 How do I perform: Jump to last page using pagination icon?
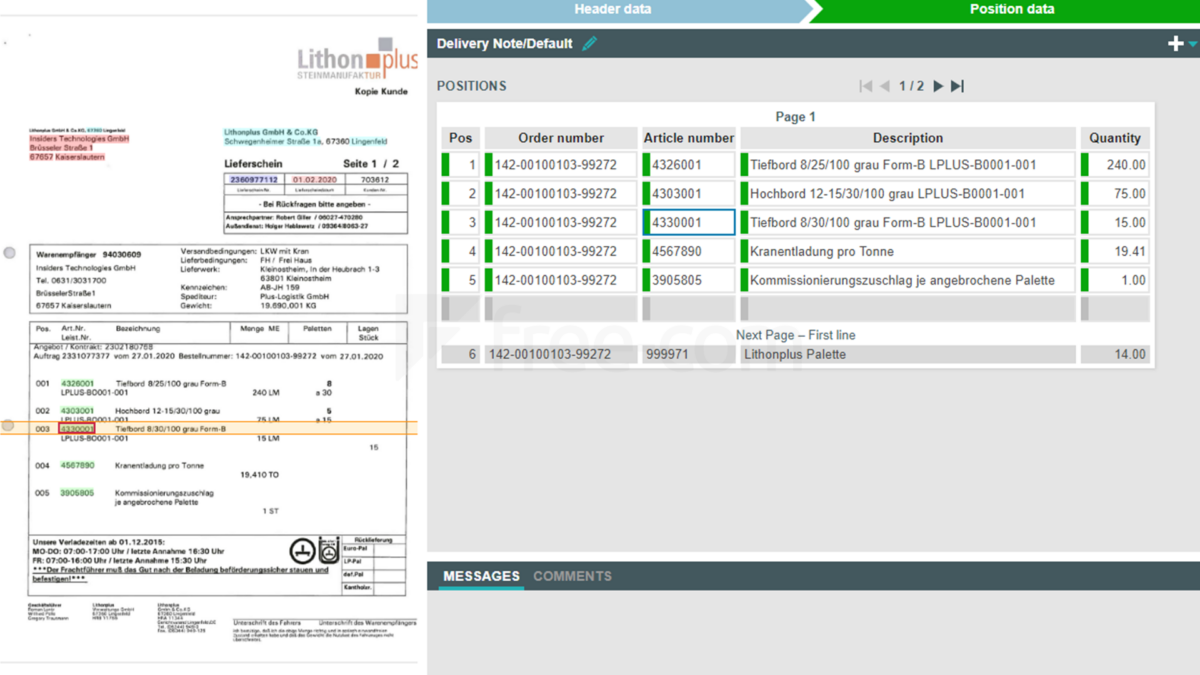coord(957,86)
